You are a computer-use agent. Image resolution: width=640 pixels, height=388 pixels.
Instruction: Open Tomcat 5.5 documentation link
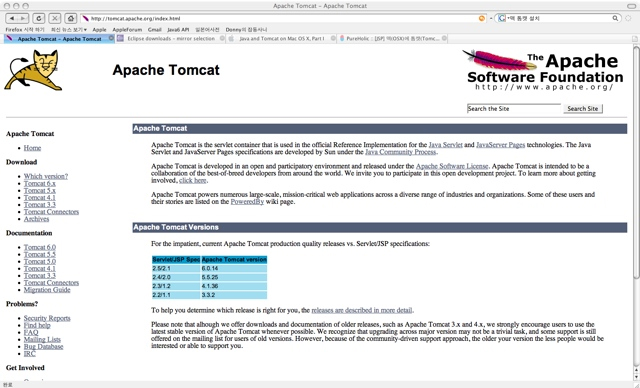(40, 254)
